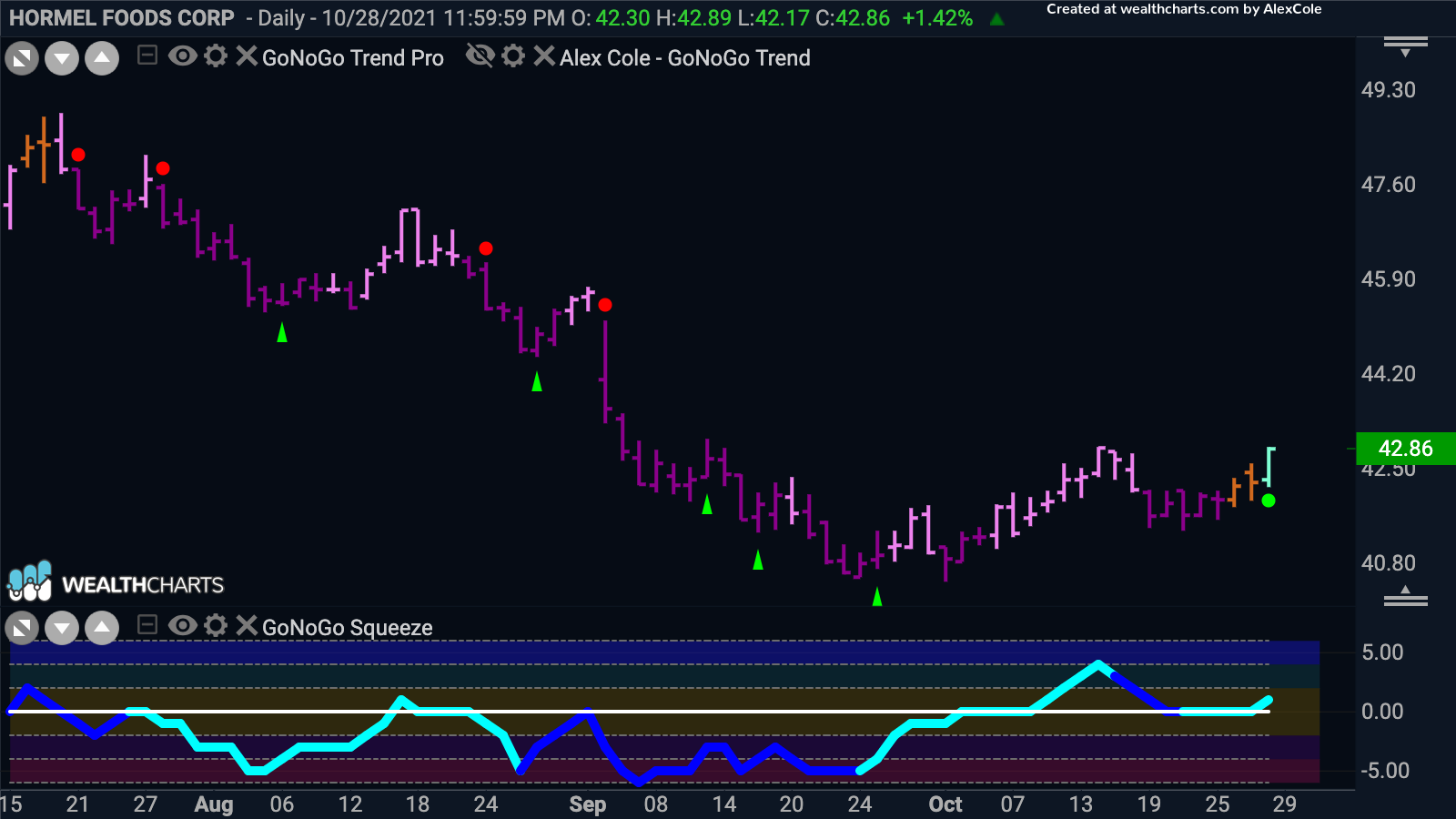Viewport: 1456px width, 819px height.
Task: Move the price pane down with arrow button
Action: pos(62,59)
